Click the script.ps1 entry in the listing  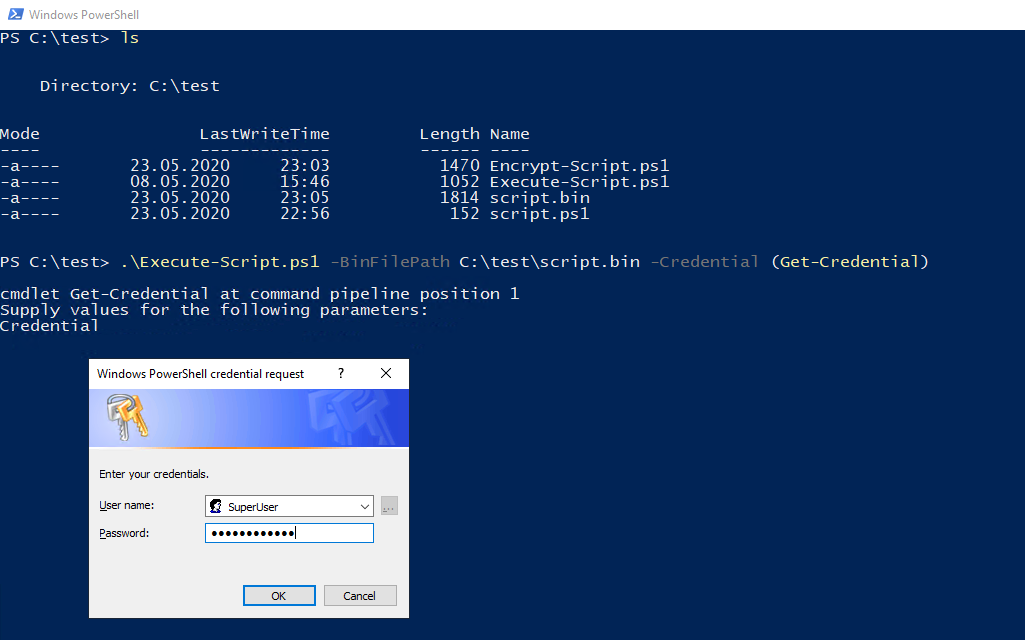(540, 214)
